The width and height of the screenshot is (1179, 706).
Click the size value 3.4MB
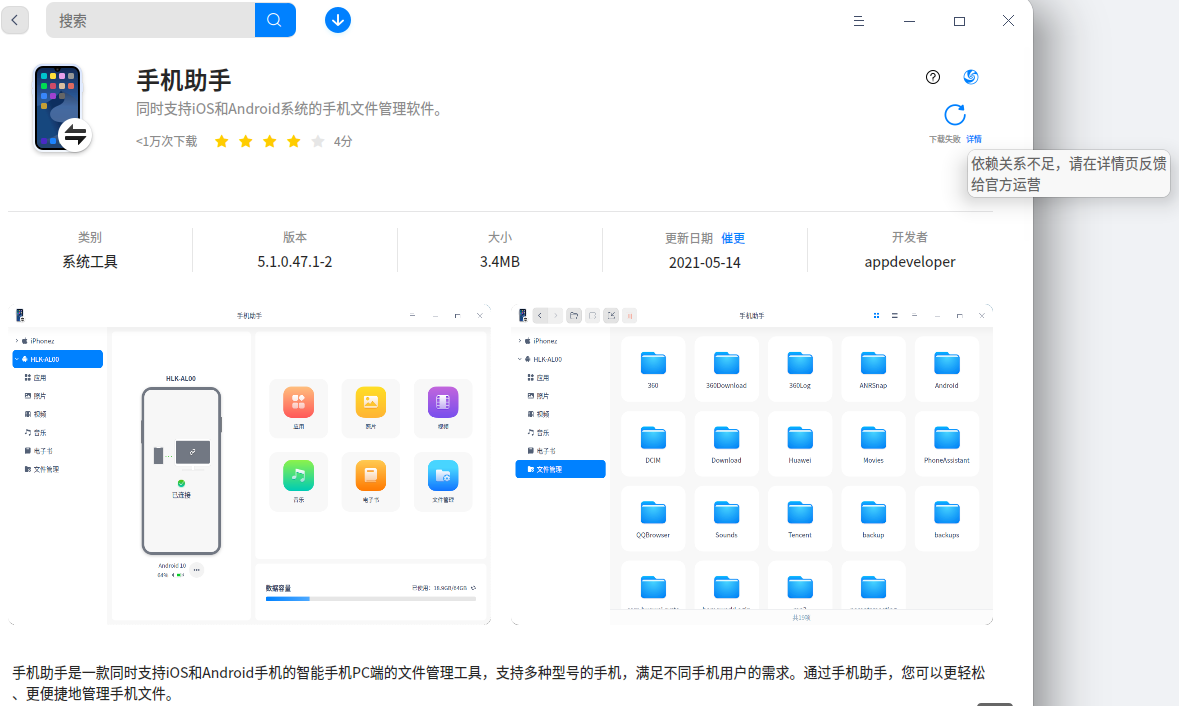(x=500, y=262)
